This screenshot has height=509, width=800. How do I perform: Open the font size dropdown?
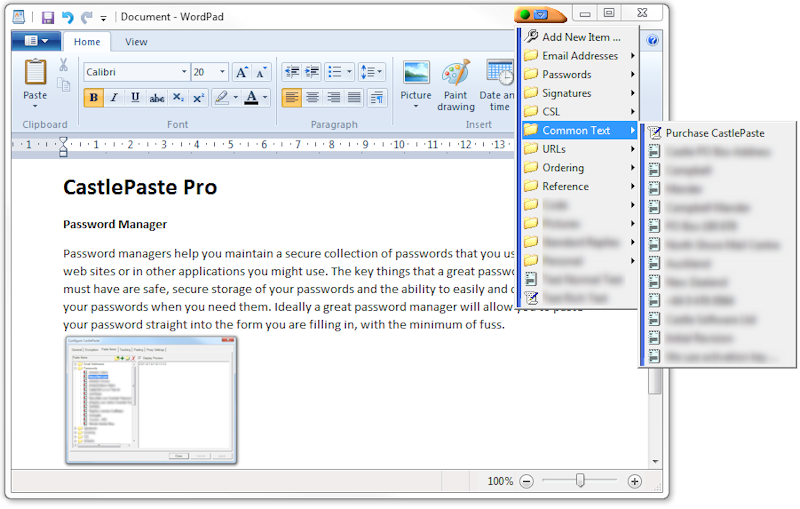click(223, 72)
